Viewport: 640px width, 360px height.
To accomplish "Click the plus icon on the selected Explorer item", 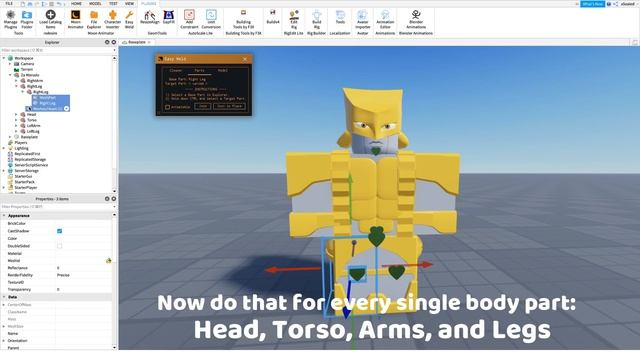I will [x=67, y=109].
